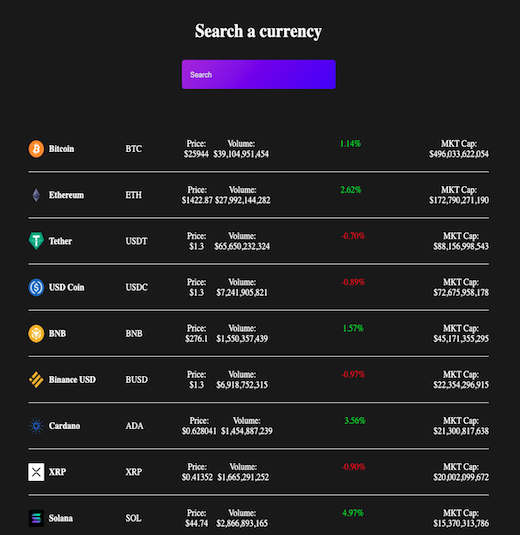Focus the purple Search input field
Viewport: 520px width, 535px height.
point(259,74)
